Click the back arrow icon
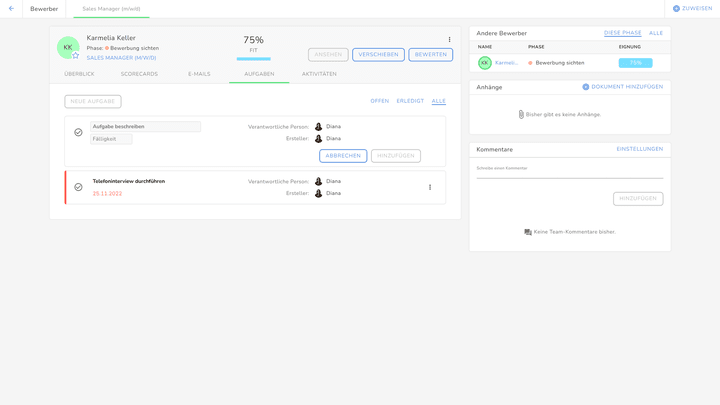720x405 pixels. [x=11, y=8]
